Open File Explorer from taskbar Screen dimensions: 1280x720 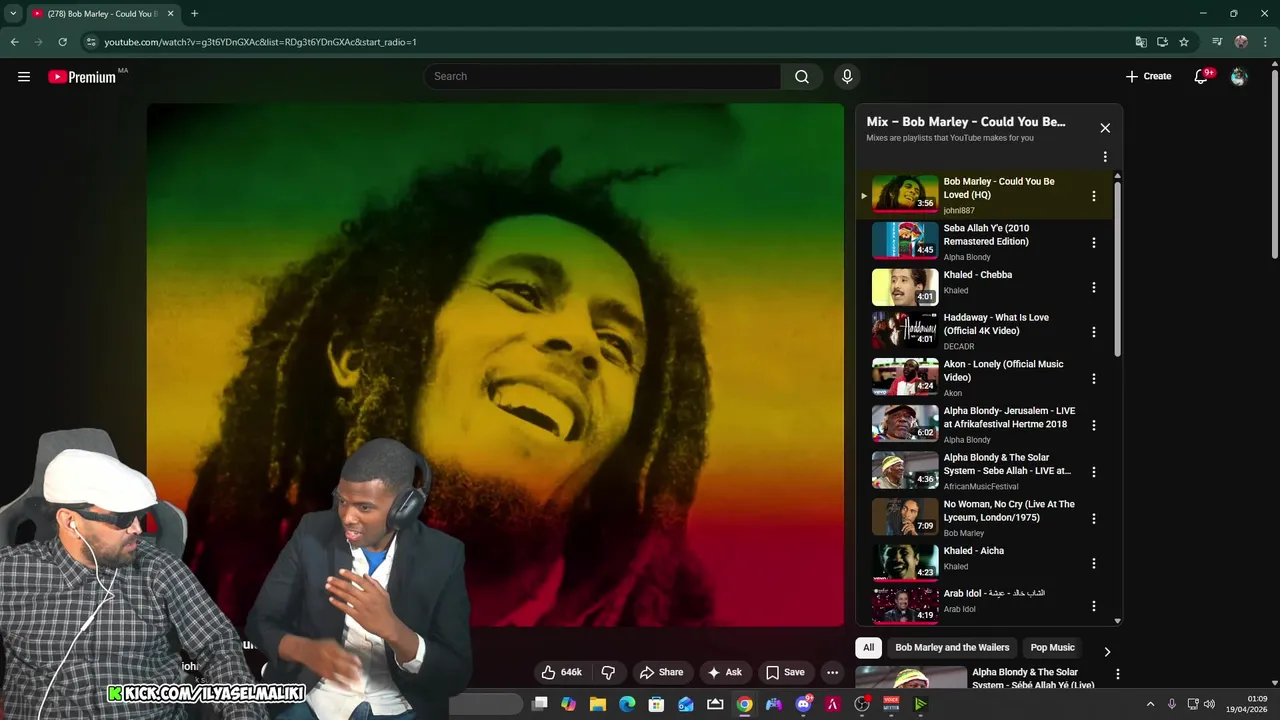click(x=598, y=704)
